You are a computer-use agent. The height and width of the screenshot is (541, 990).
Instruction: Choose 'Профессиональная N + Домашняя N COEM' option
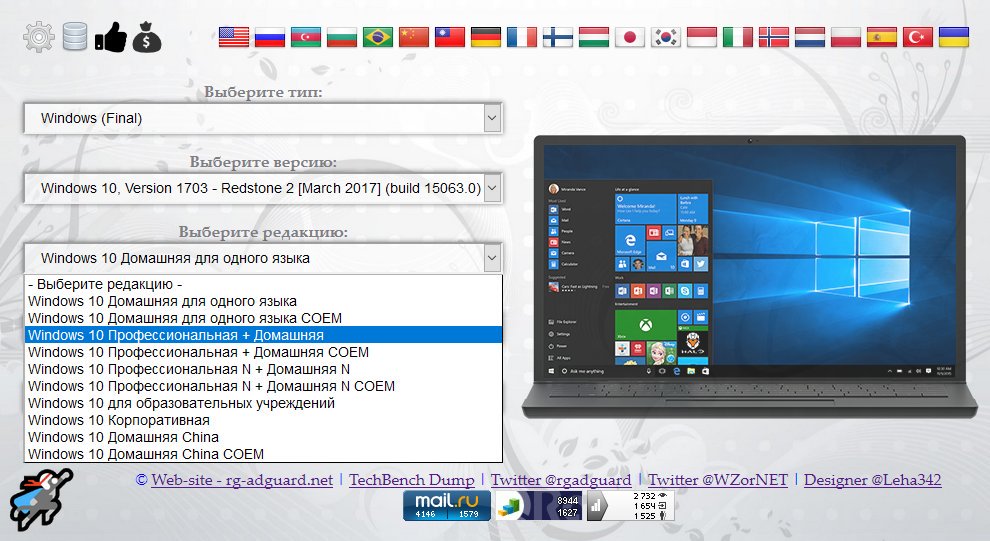tap(263, 386)
